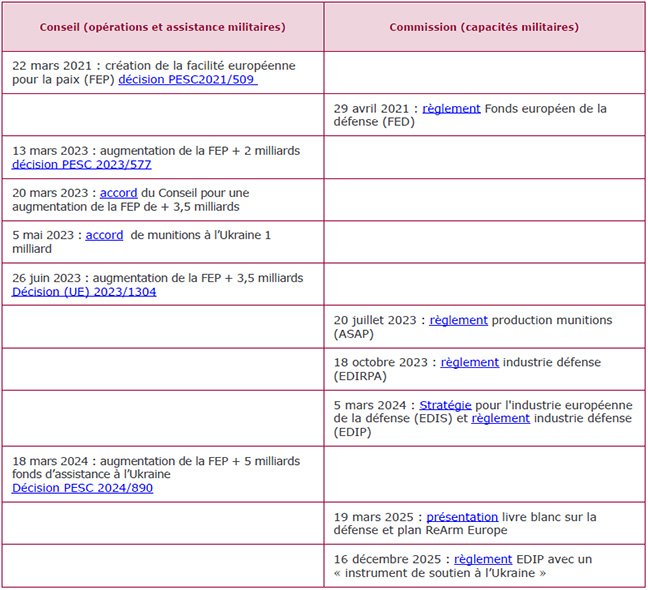This screenshot has height=590, width=648.
Task: Click règlement link in the 5 mars 2024 entry
Action: point(500,418)
